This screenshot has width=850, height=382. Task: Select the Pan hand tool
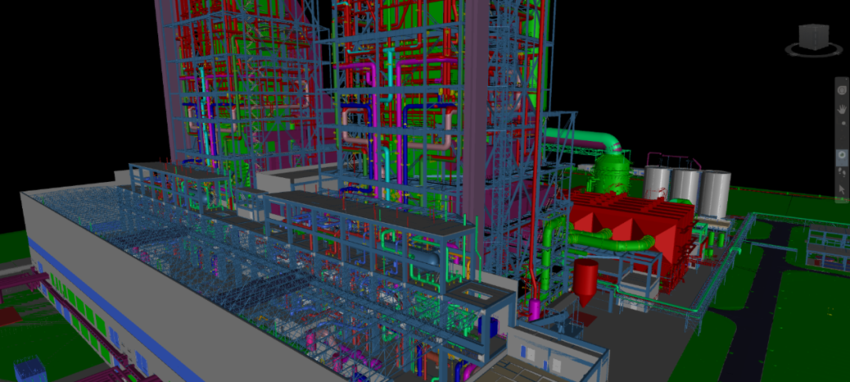pyautogui.click(x=842, y=109)
